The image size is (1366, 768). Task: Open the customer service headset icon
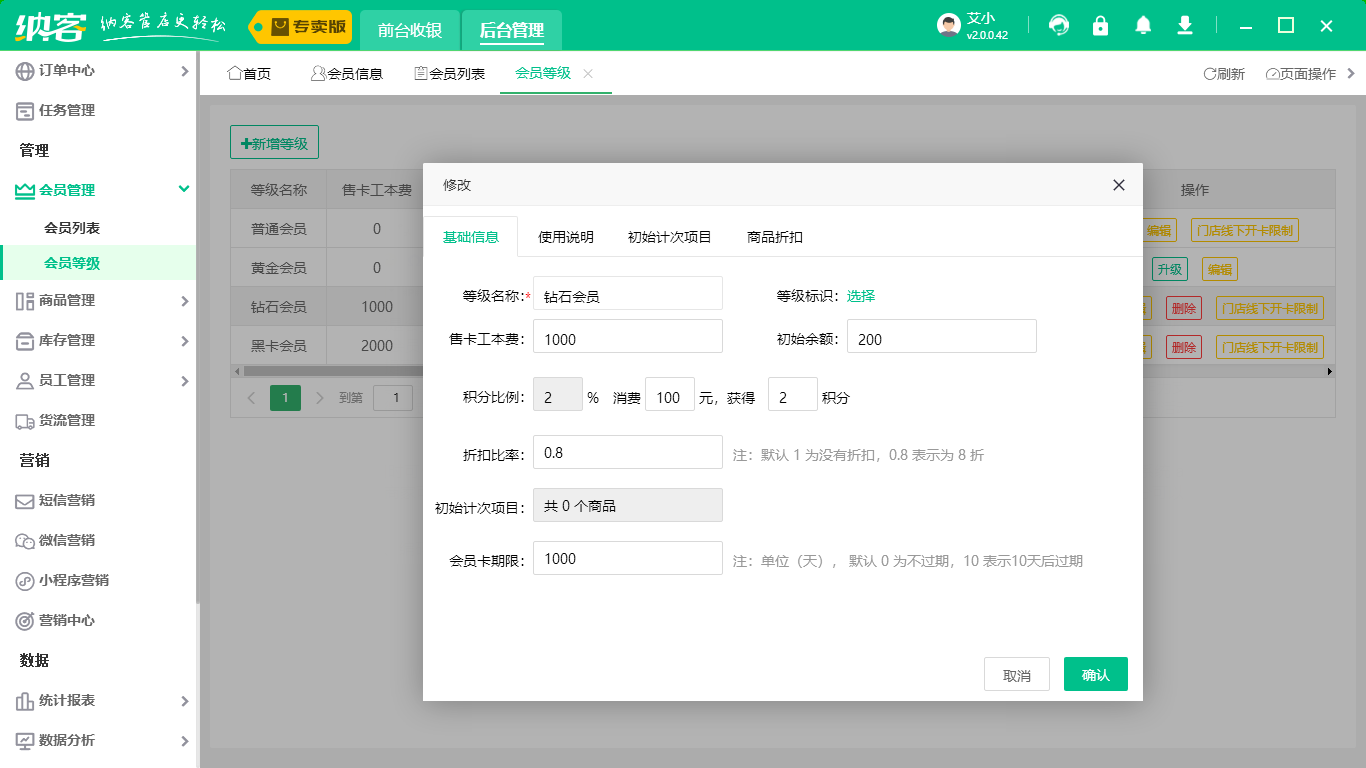tap(1058, 25)
